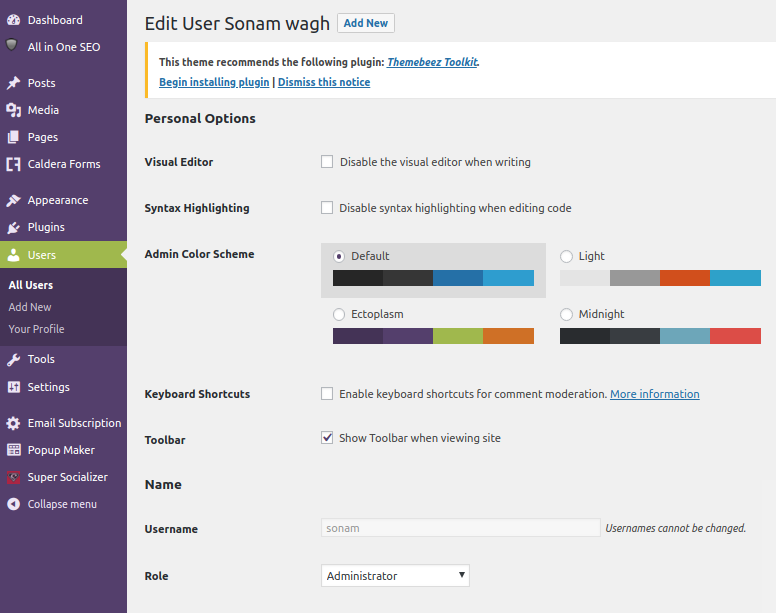This screenshot has width=776, height=613.
Task: Follow the Begin installing plugin link
Action: coord(214,82)
